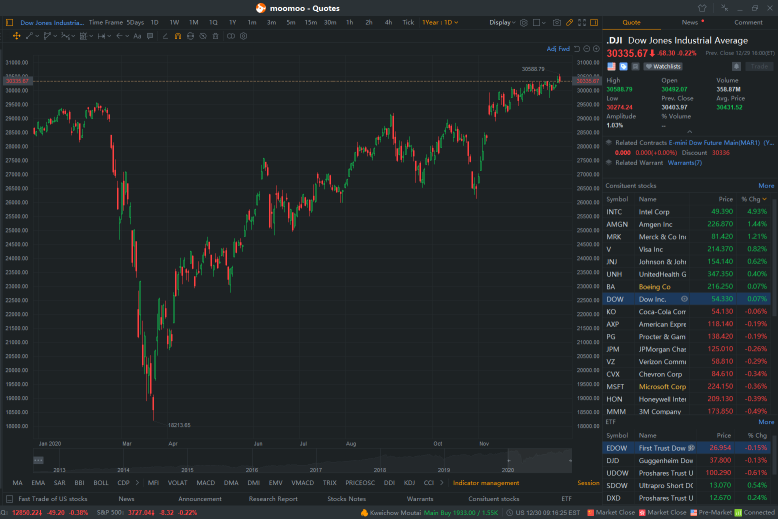Enable the BOLL indicator overlay

coord(101,482)
